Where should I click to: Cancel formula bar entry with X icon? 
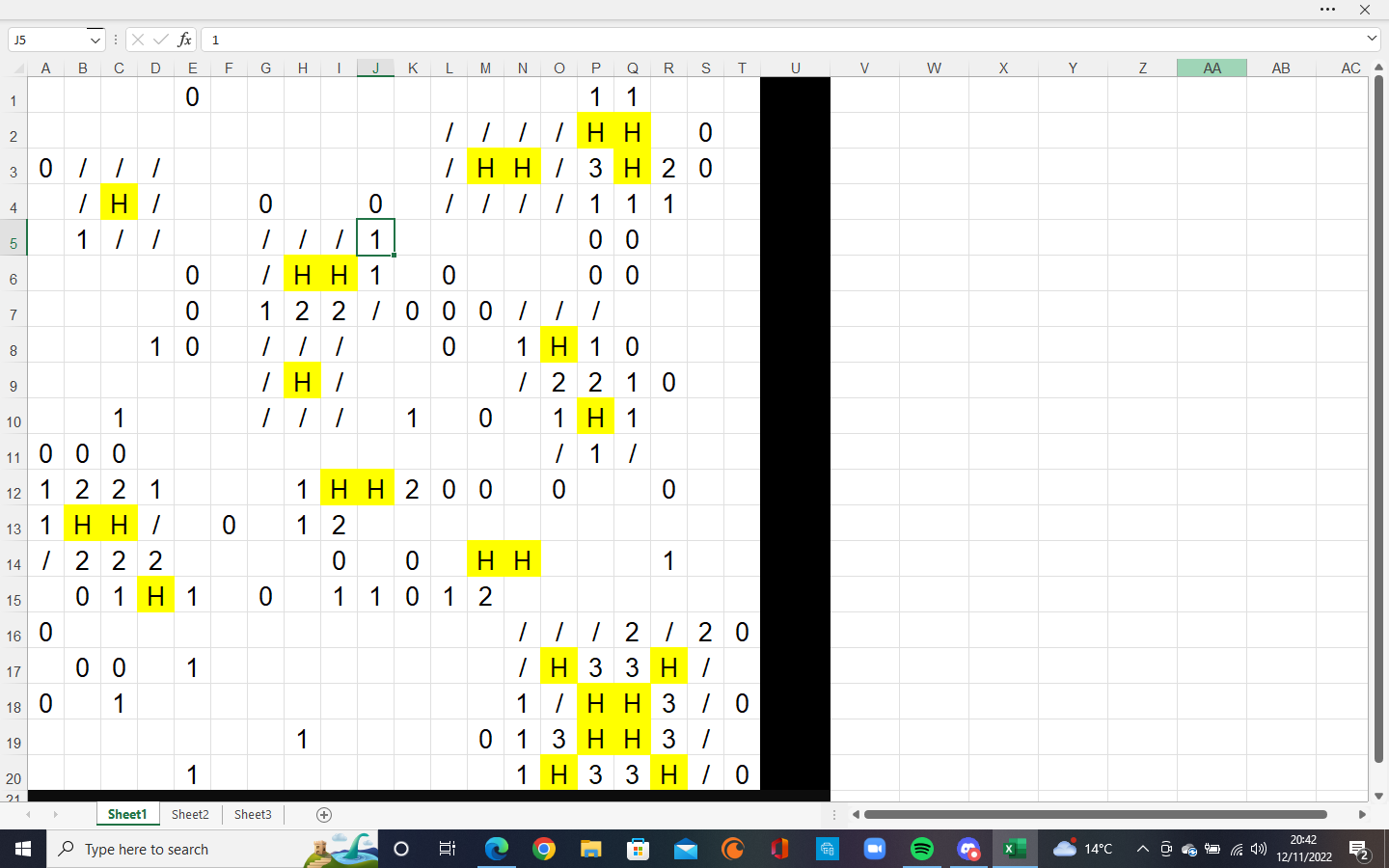(x=138, y=40)
